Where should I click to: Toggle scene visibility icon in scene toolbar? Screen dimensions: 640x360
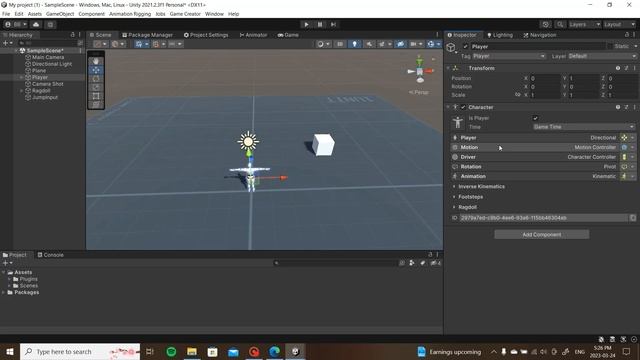pyautogui.click(x=400, y=44)
